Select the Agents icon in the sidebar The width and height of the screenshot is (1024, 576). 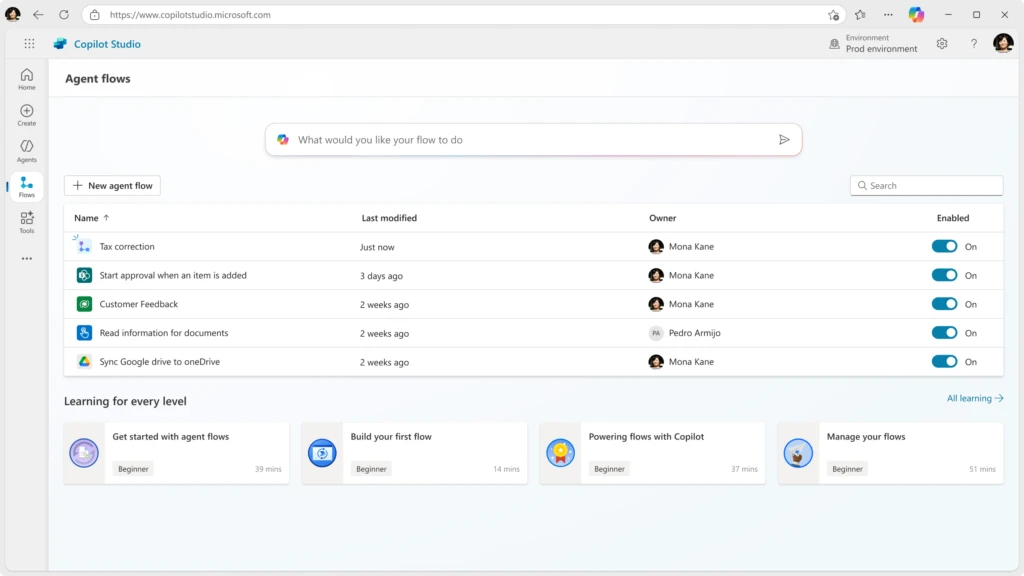pos(26,148)
